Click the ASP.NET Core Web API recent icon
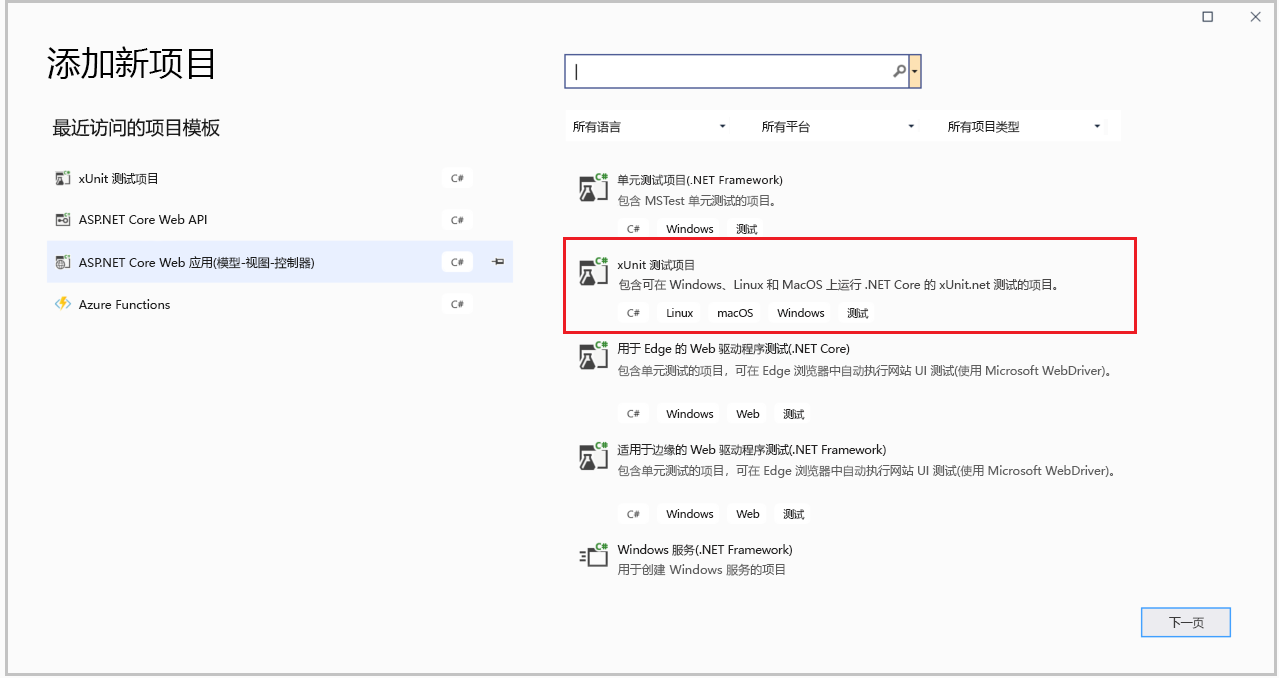This screenshot has width=1279, height=678. 63,220
